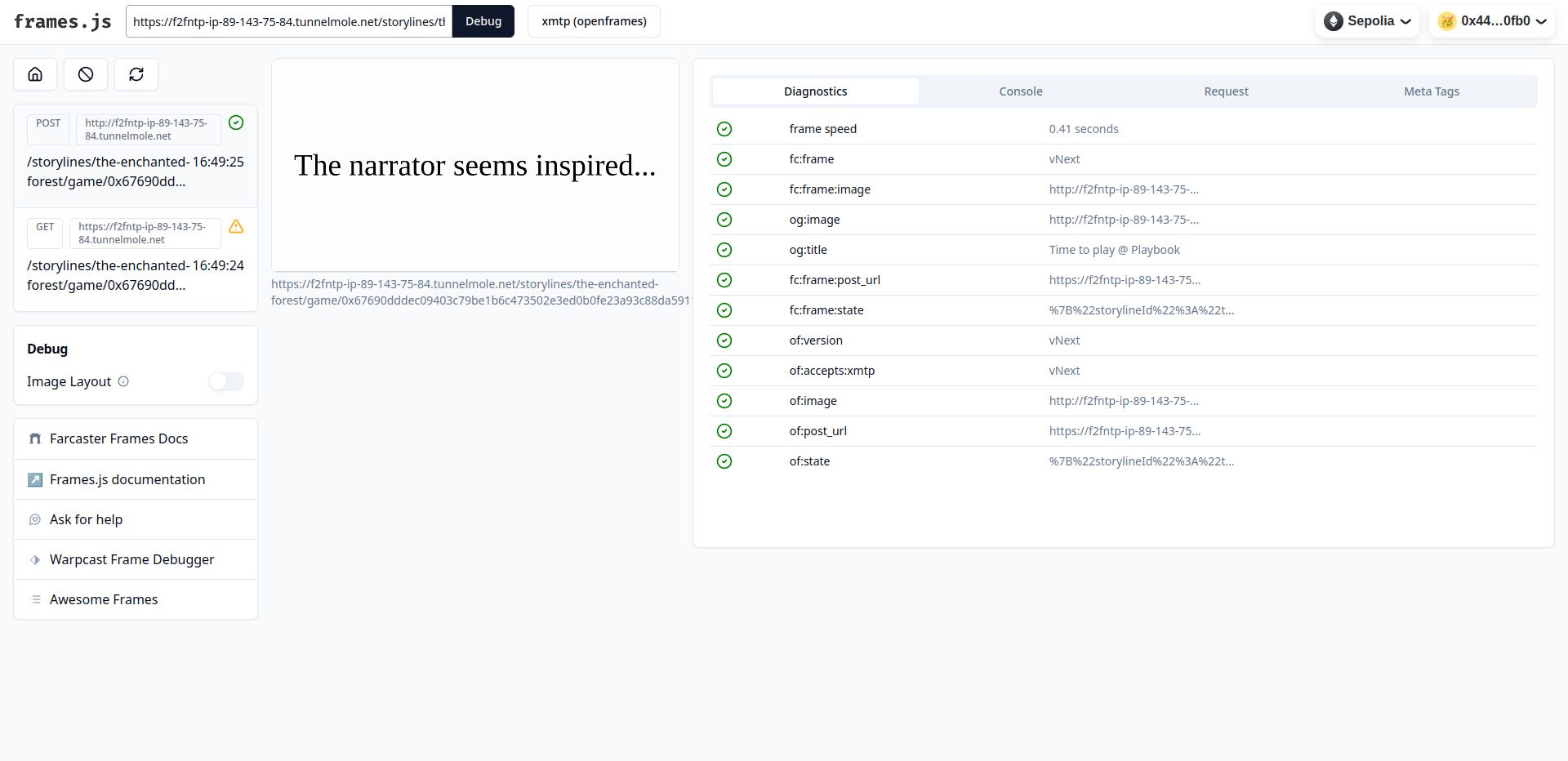
Task: Click the 16:49:25 timestamp
Action: pyautogui.click(x=218, y=162)
